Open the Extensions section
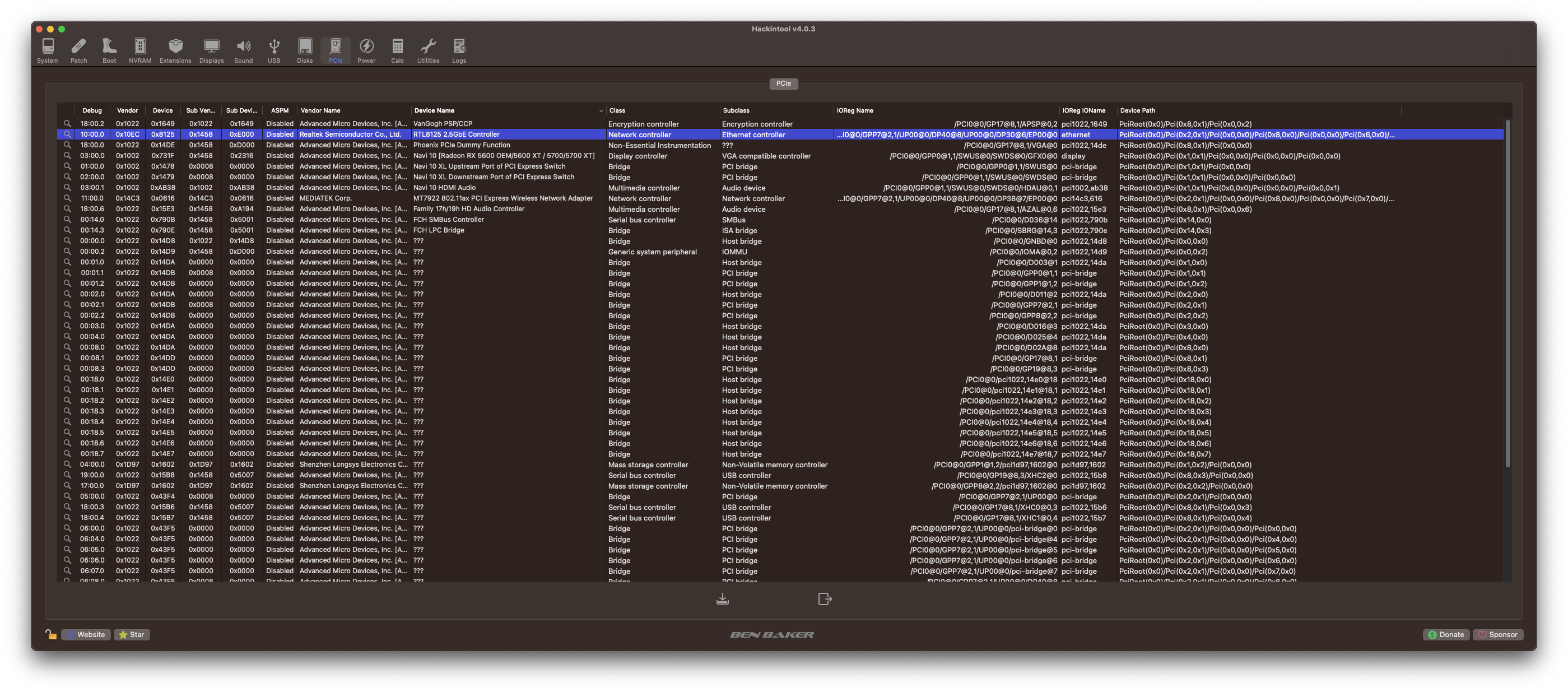This screenshot has width=1568, height=692. click(x=175, y=50)
